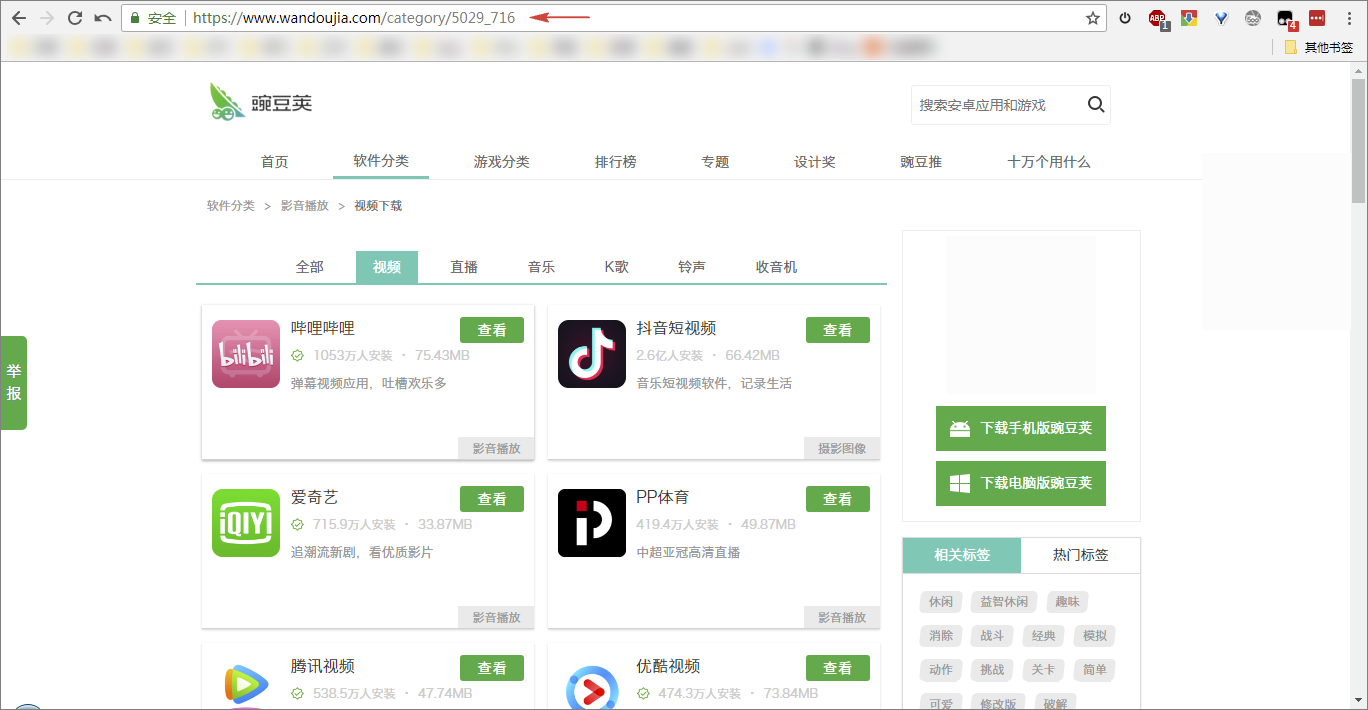This screenshot has width=1368, height=710.
Task: Click the 挑战 tag
Action: tap(992, 670)
